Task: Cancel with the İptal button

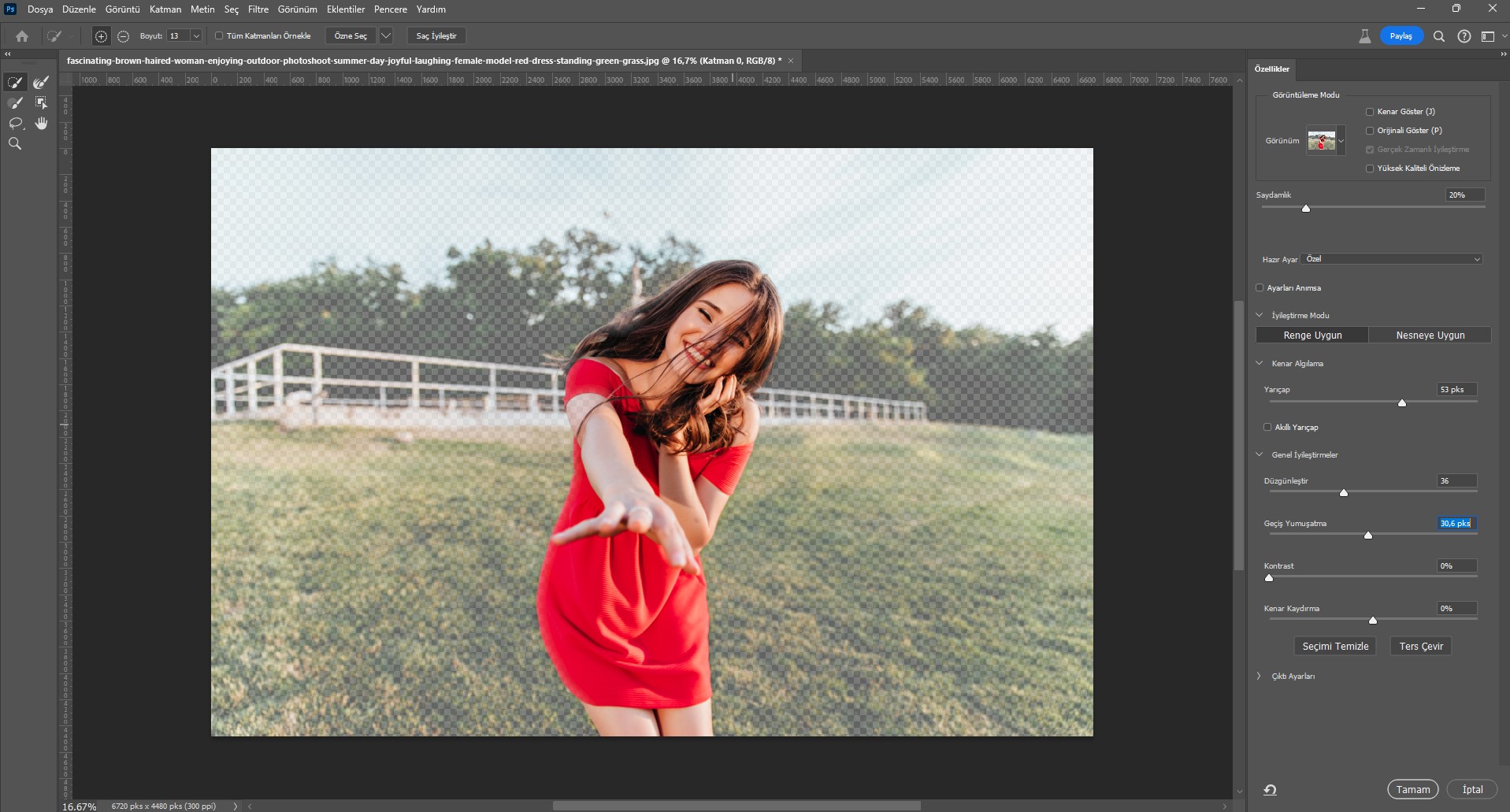Action: click(x=1472, y=790)
